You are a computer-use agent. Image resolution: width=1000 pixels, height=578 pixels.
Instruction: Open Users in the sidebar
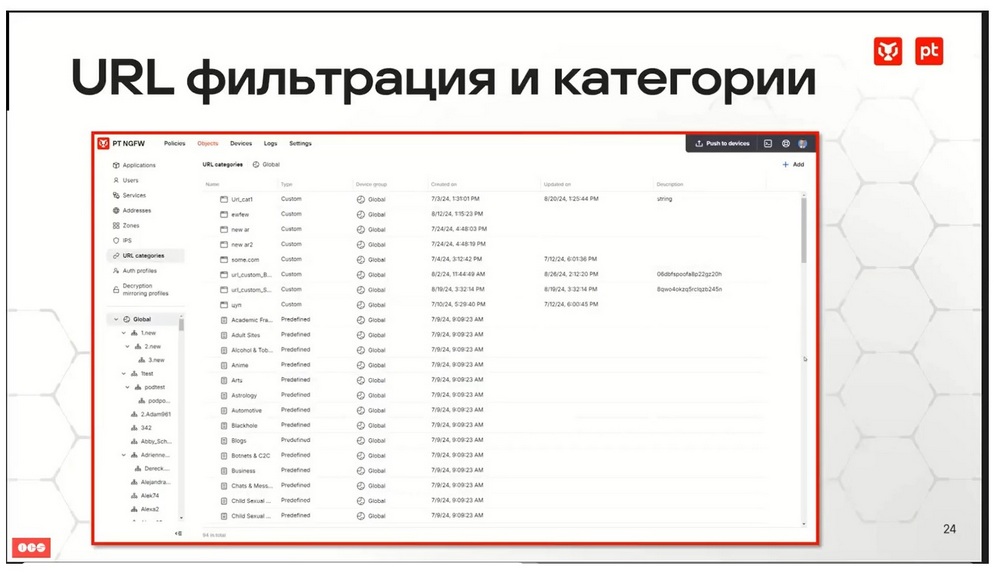coord(126,181)
